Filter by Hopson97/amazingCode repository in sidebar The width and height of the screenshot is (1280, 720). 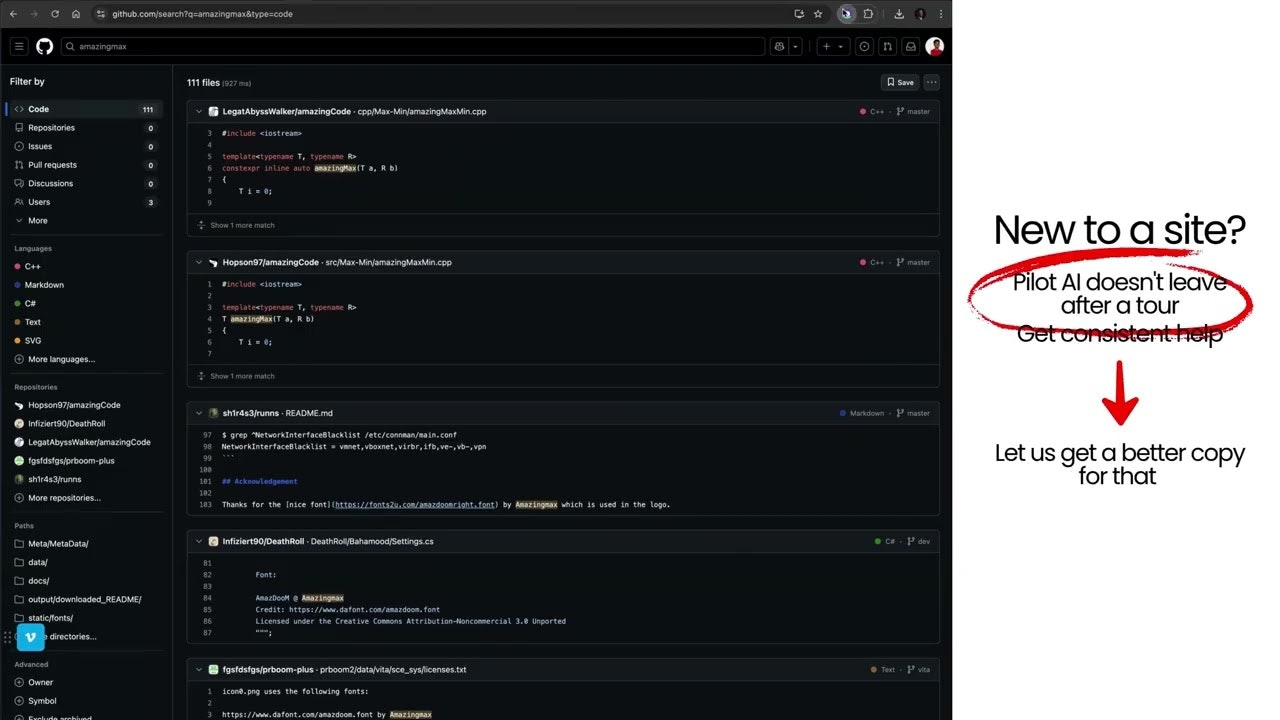coord(84,405)
